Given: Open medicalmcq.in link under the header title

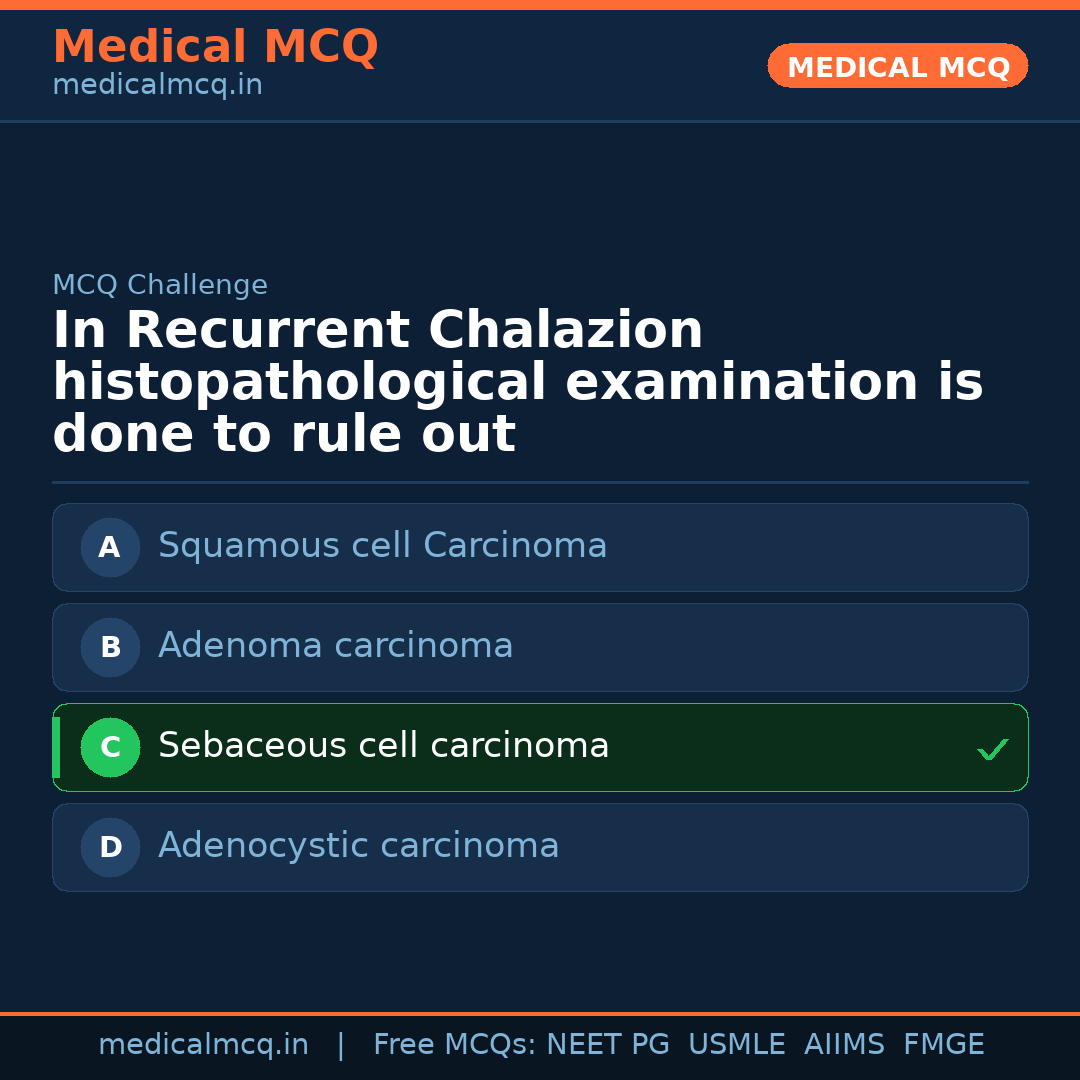Looking at the screenshot, I should coord(157,86).
